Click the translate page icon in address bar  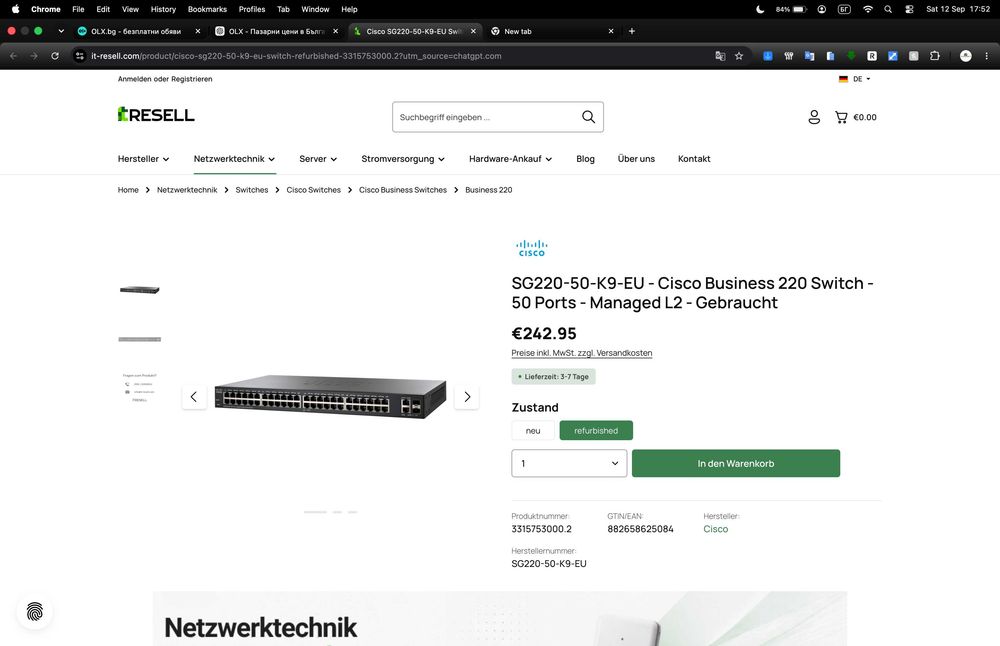[x=720, y=56]
